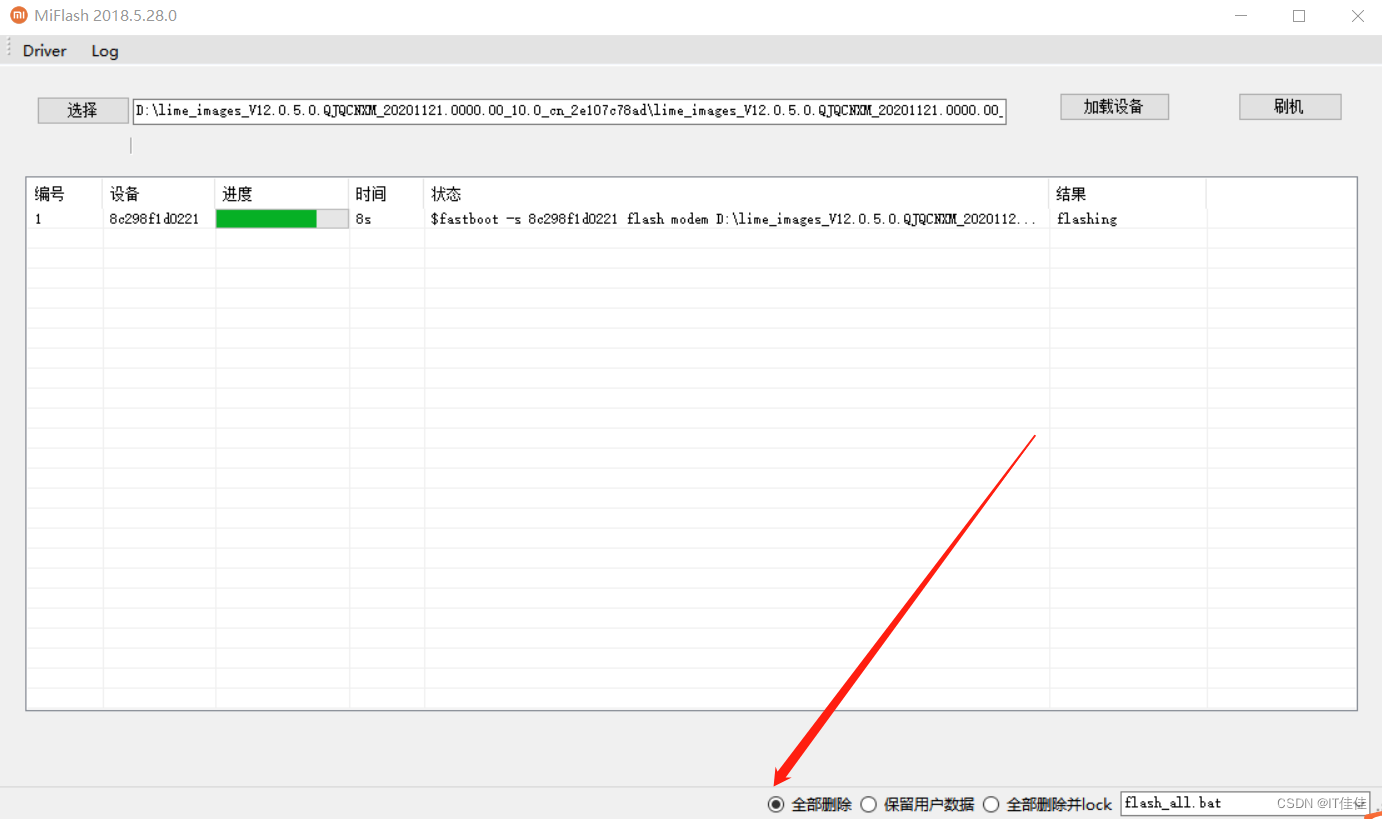
Task: Click the 选择 browse button
Action: (x=83, y=111)
